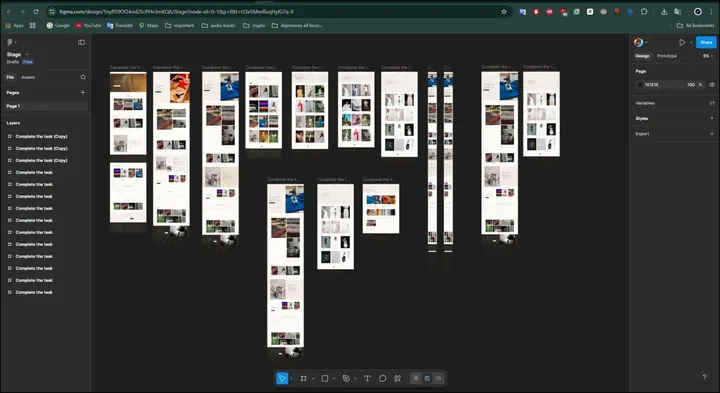Open the shape tools dropdown arrow
Viewport: 720px width, 393px height.
click(x=334, y=379)
